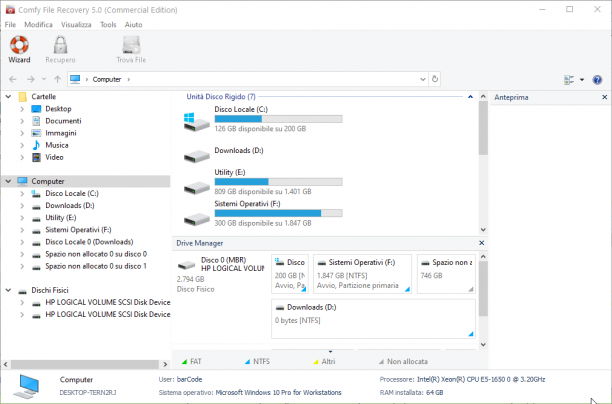Image resolution: width=612 pixels, height=404 pixels.
Task: Change the view mode icon
Action: (569, 80)
